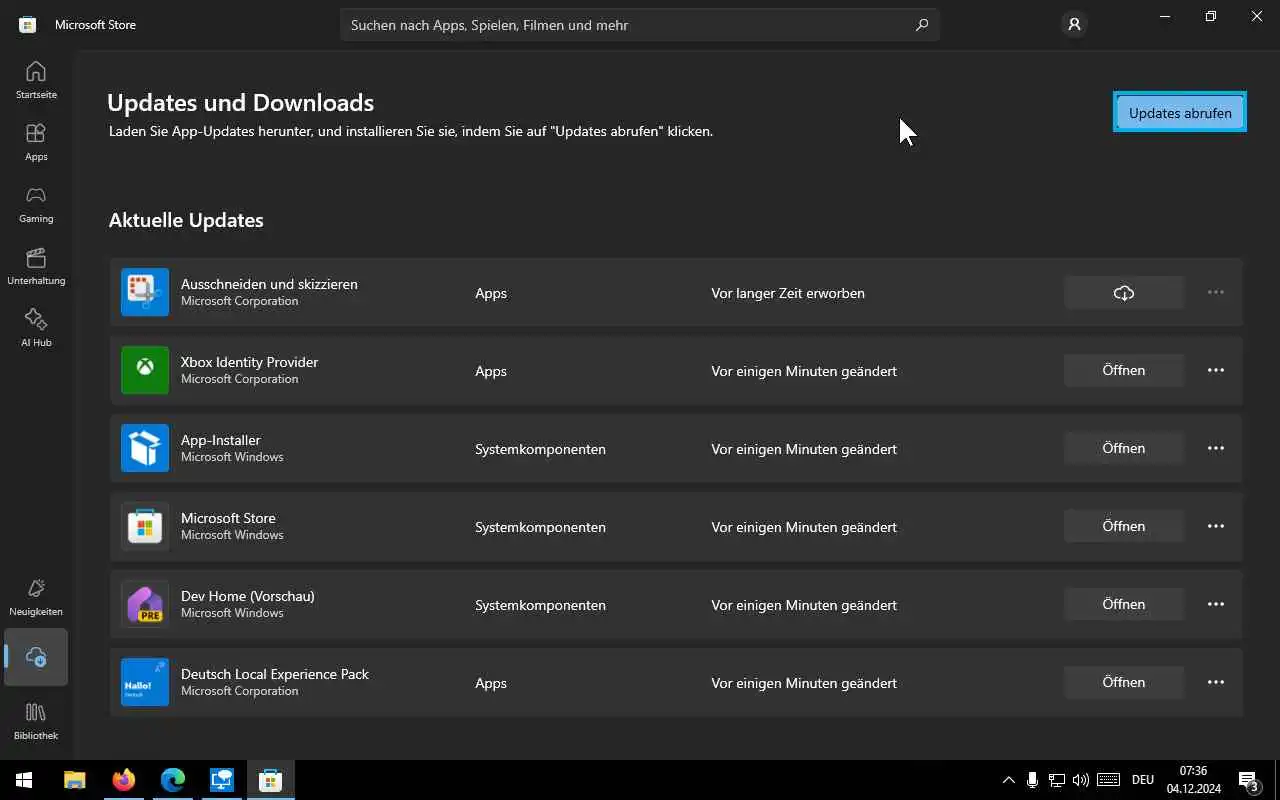Screen dimensions: 1280x800
Task: Click Ausschneiden und skizzieren app icon
Action: point(145,292)
